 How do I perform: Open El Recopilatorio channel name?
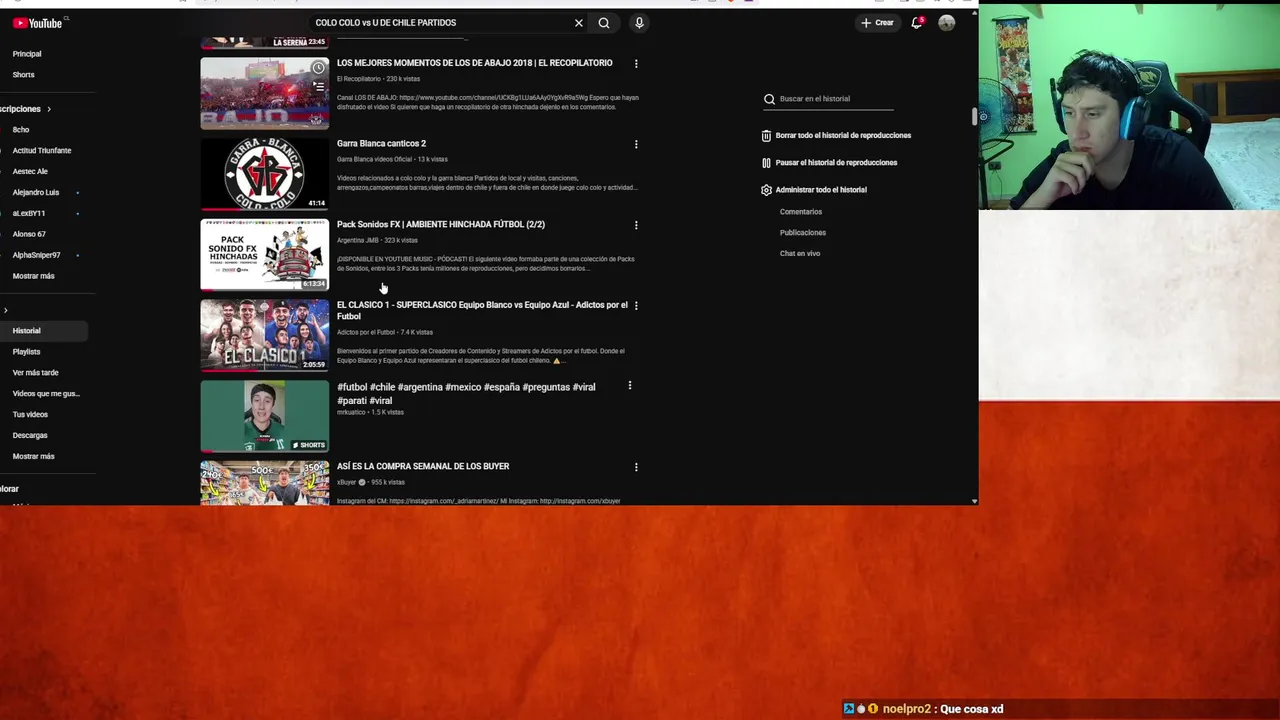pos(359,79)
